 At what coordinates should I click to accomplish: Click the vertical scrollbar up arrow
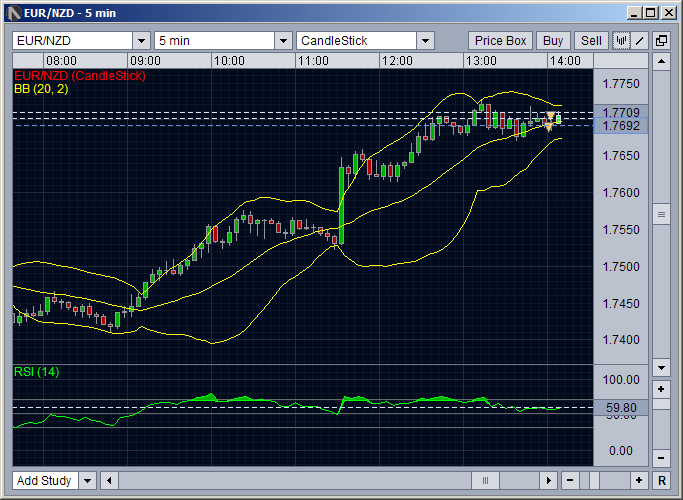(661, 61)
